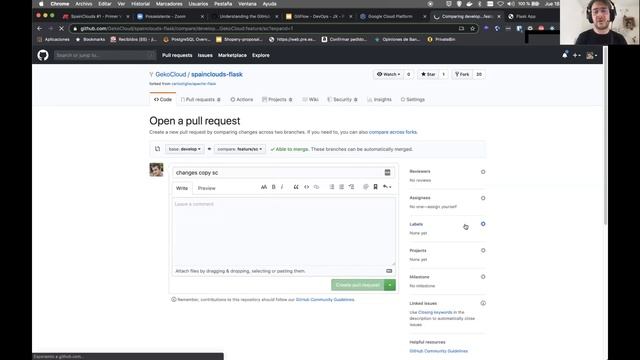The height and width of the screenshot is (360, 640).
Task: Apply italic formatting in the comment editor
Action: pyautogui.click(x=282, y=187)
